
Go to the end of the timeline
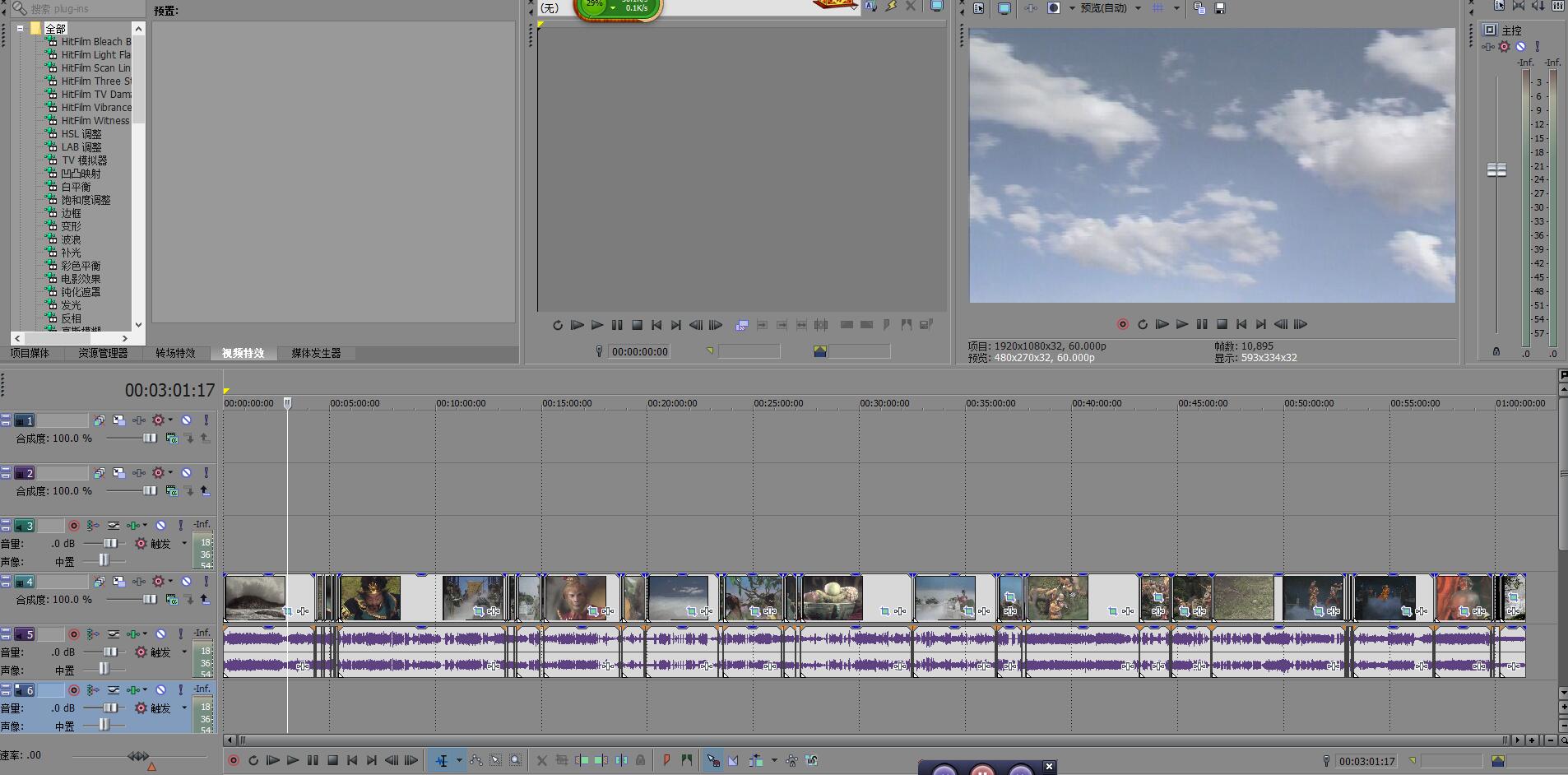[x=372, y=761]
